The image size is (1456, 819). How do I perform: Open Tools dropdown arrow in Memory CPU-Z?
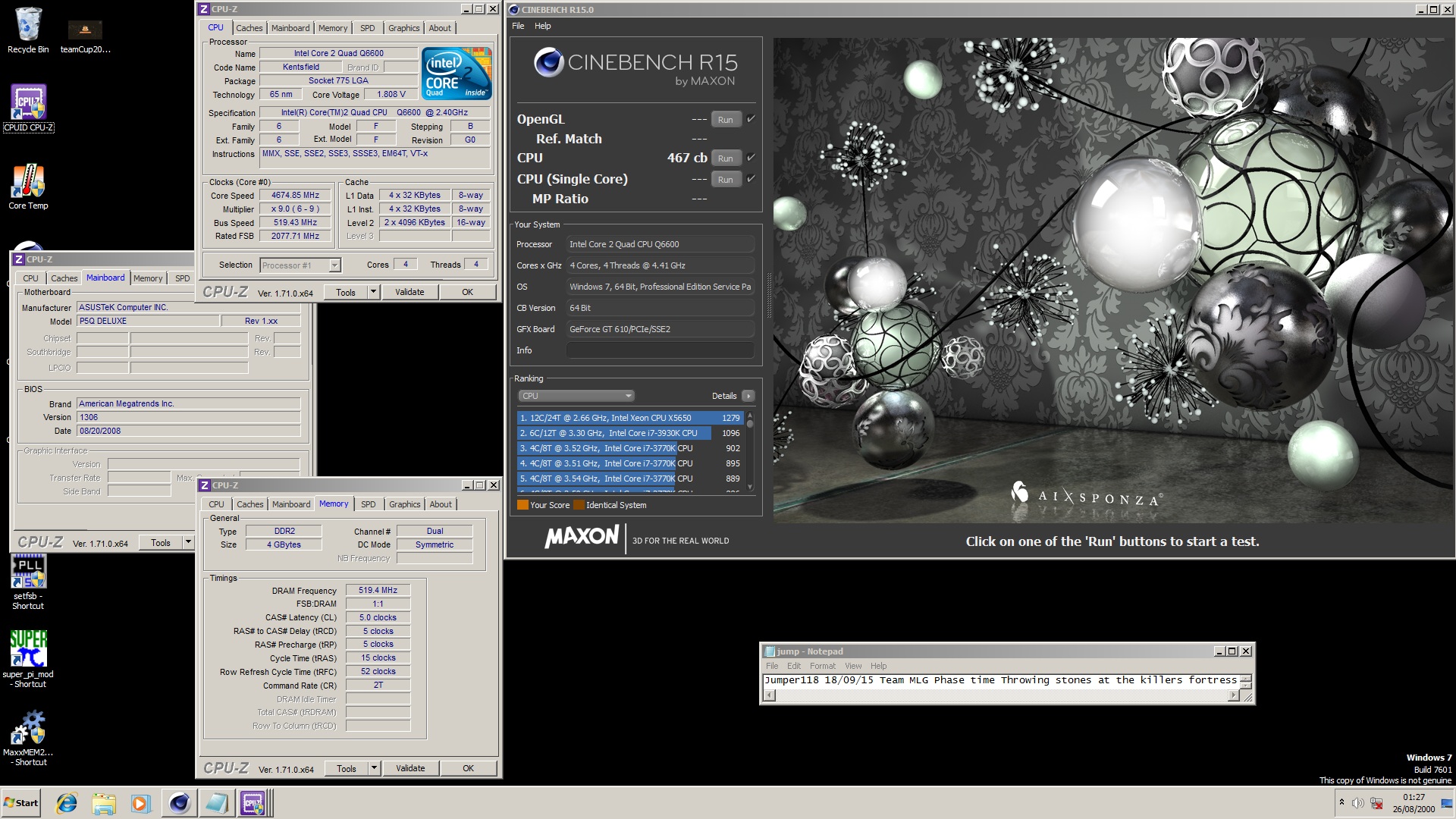374,768
